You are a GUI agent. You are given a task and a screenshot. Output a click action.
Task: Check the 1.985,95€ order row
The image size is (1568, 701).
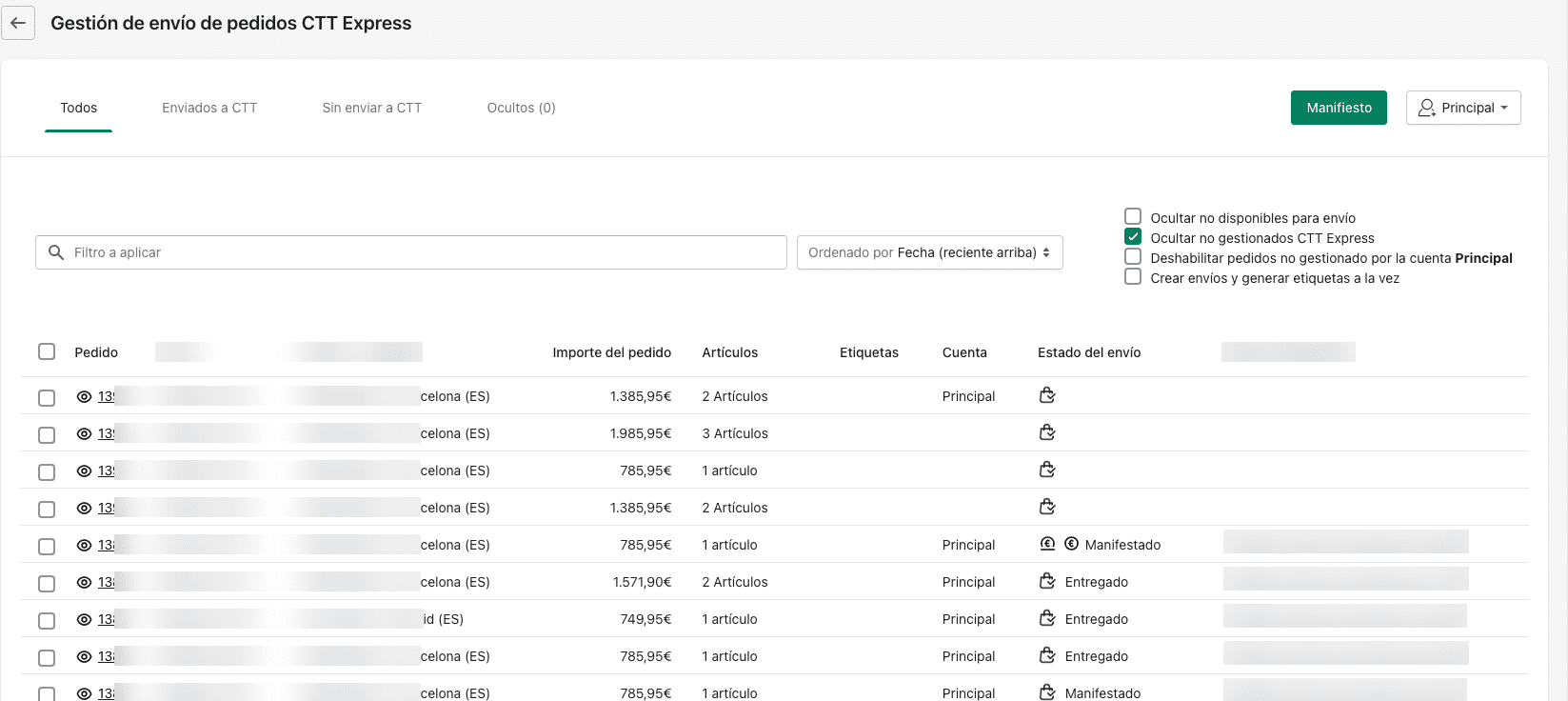point(47,435)
